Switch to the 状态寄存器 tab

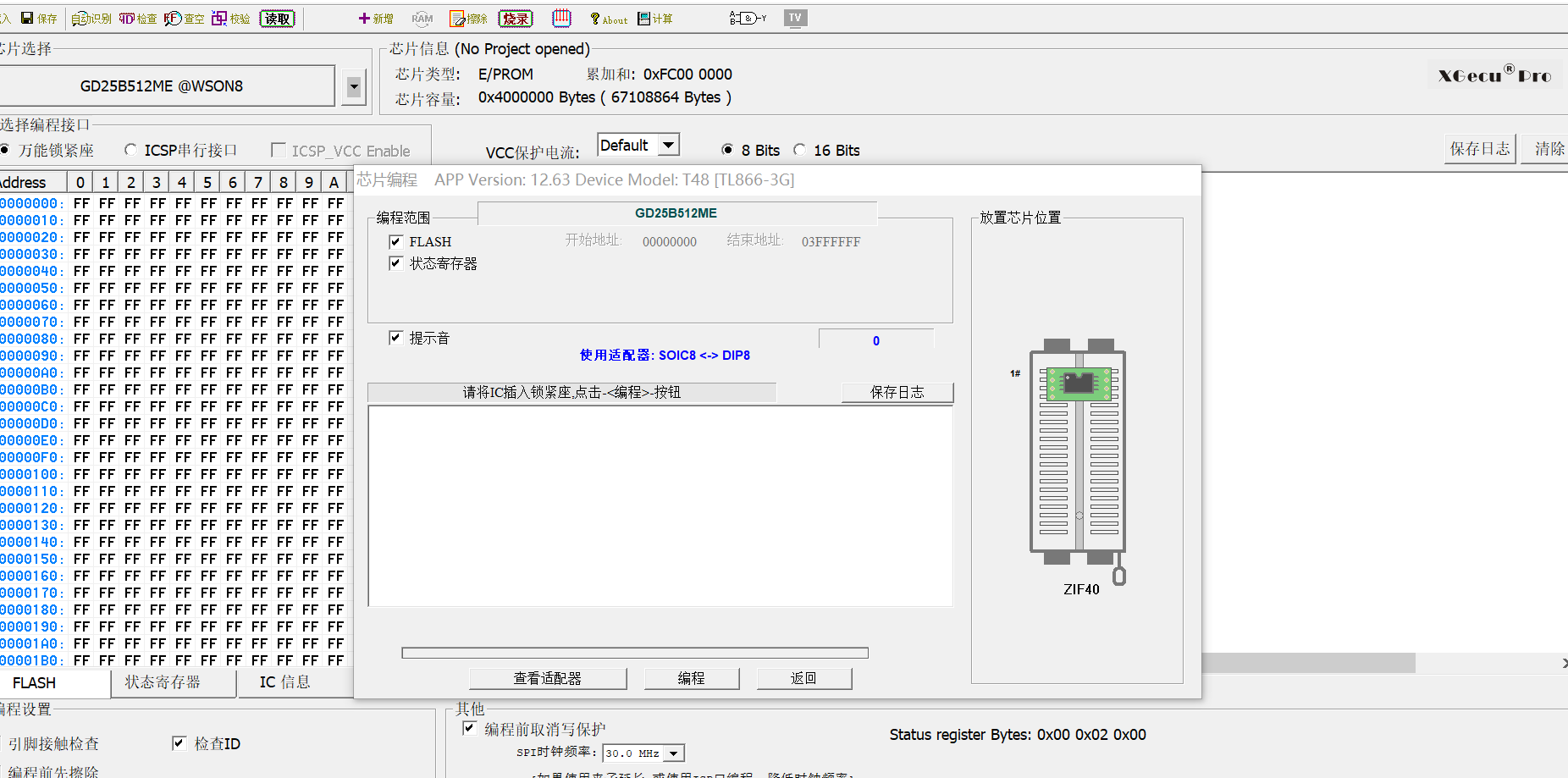point(163,682)
